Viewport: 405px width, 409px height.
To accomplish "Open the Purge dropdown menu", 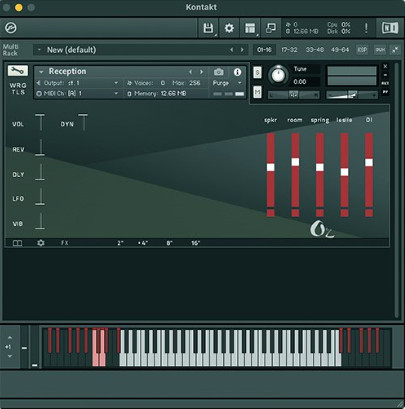I will 227,83.
